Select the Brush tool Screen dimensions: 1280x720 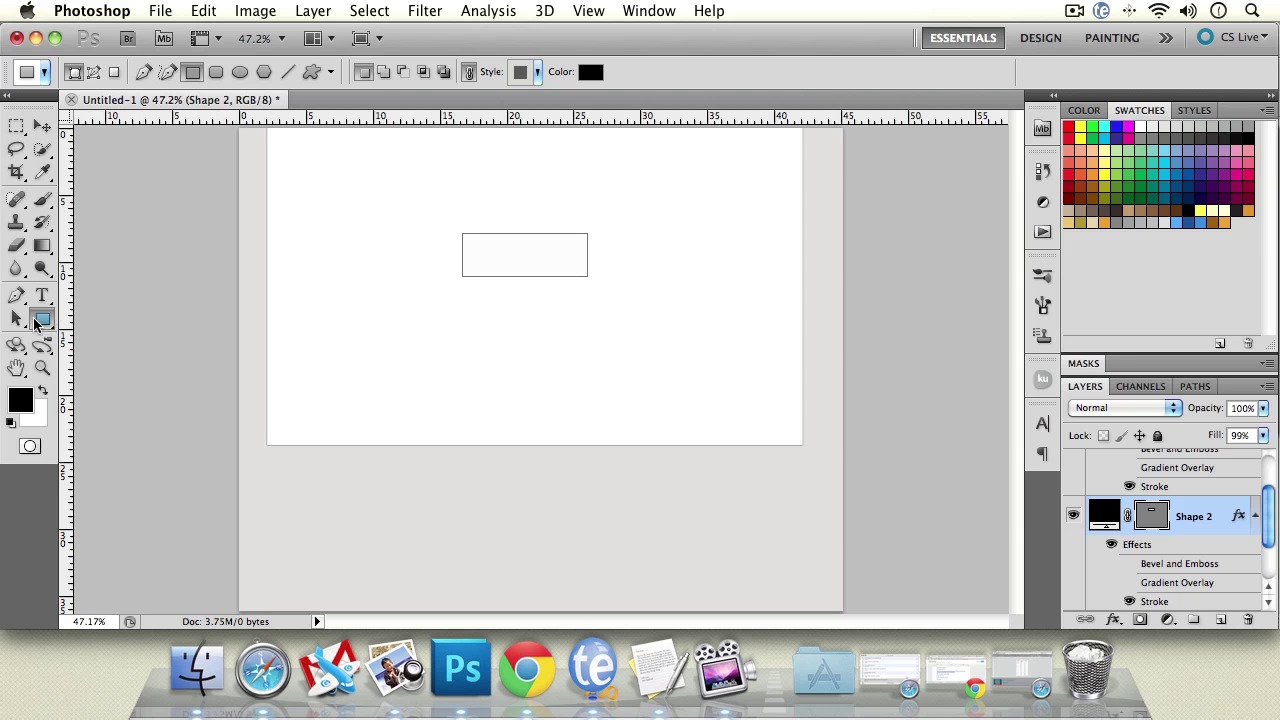click(42, 199)
